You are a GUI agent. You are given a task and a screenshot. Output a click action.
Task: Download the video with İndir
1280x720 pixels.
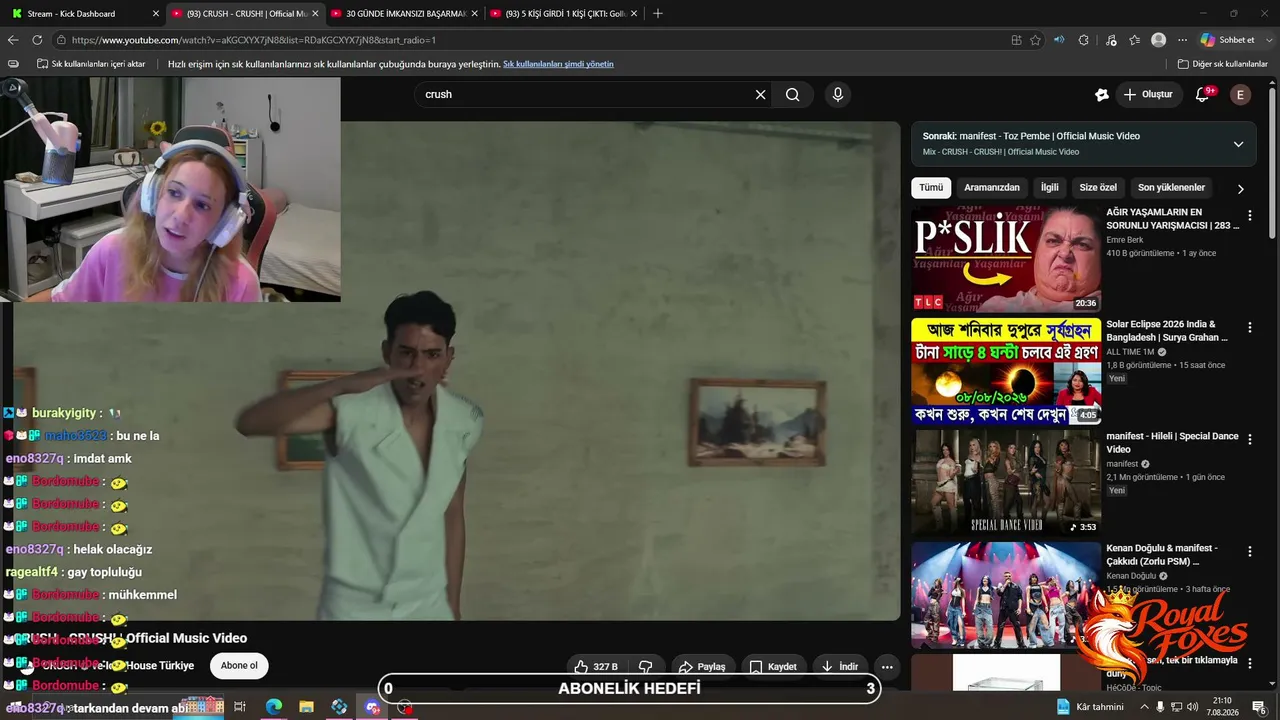coord(840,666)
